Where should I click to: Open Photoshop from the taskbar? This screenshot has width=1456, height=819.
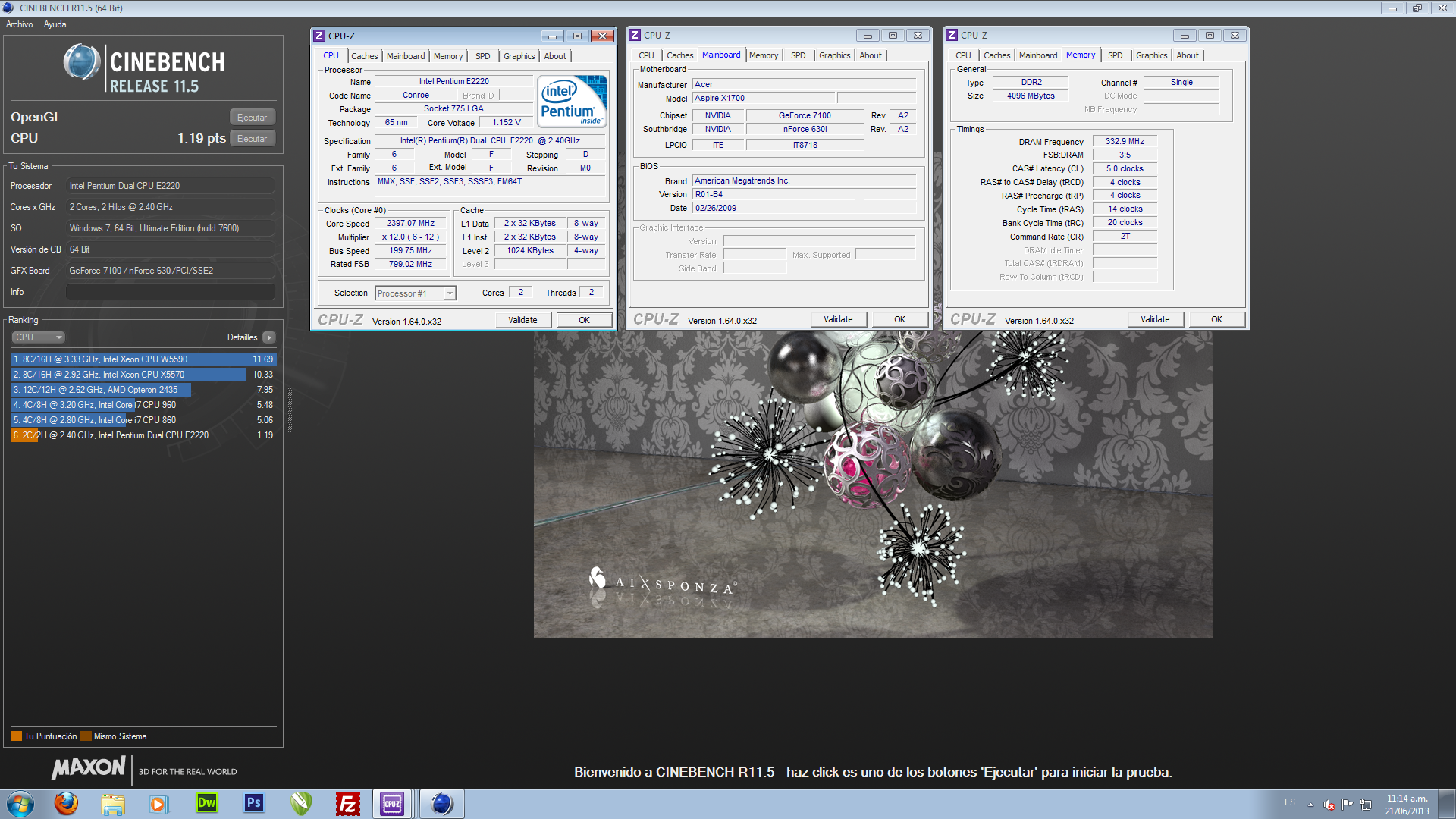(254, 803)
